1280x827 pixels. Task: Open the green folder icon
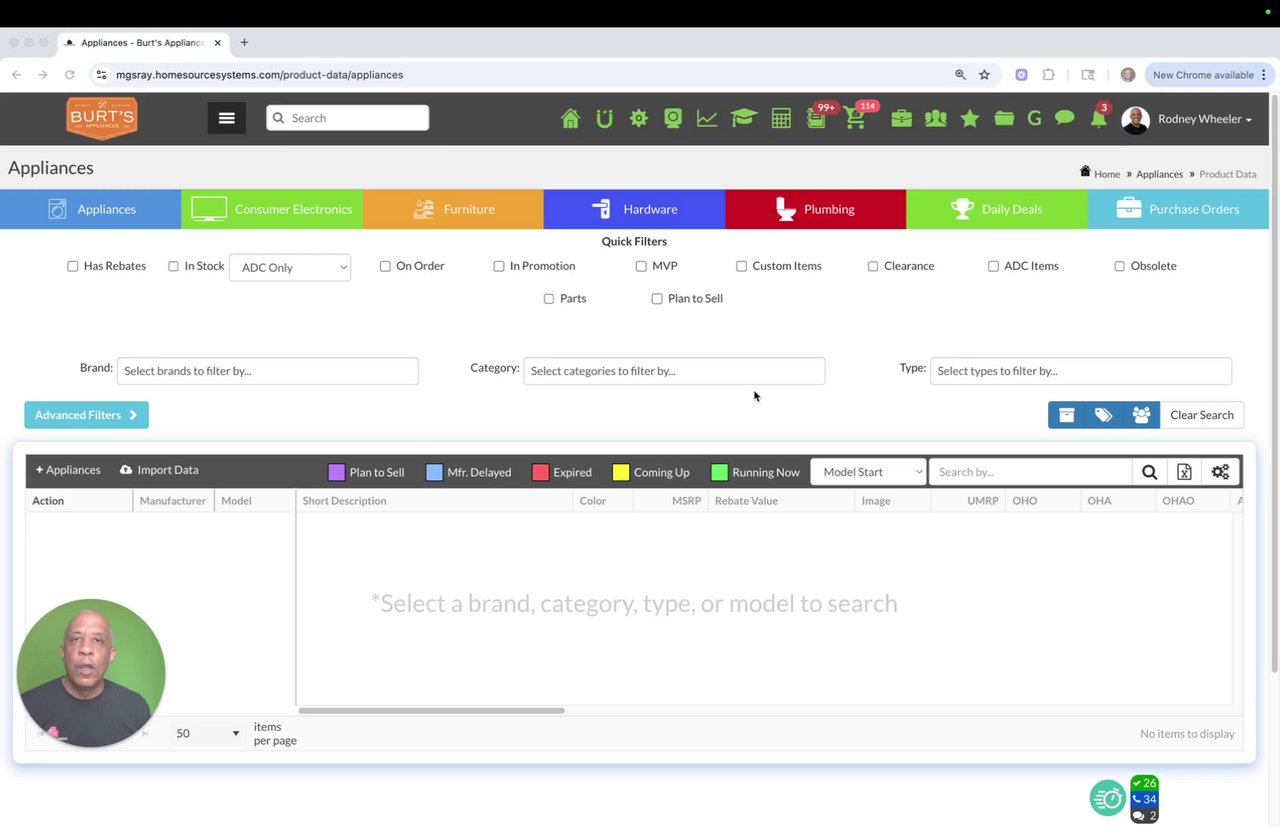click(1004, 118)
